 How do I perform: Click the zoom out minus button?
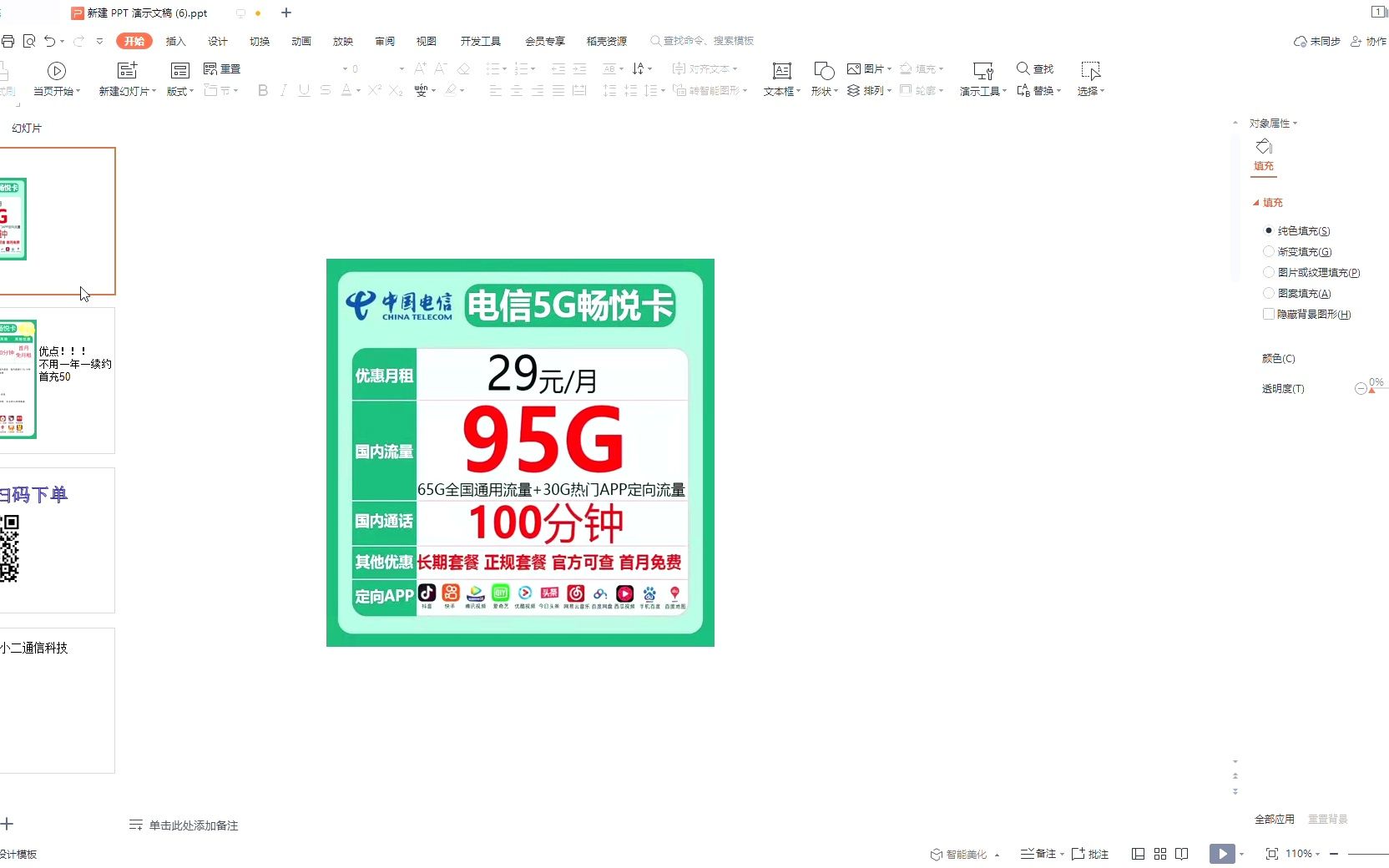click(1334, 854)
